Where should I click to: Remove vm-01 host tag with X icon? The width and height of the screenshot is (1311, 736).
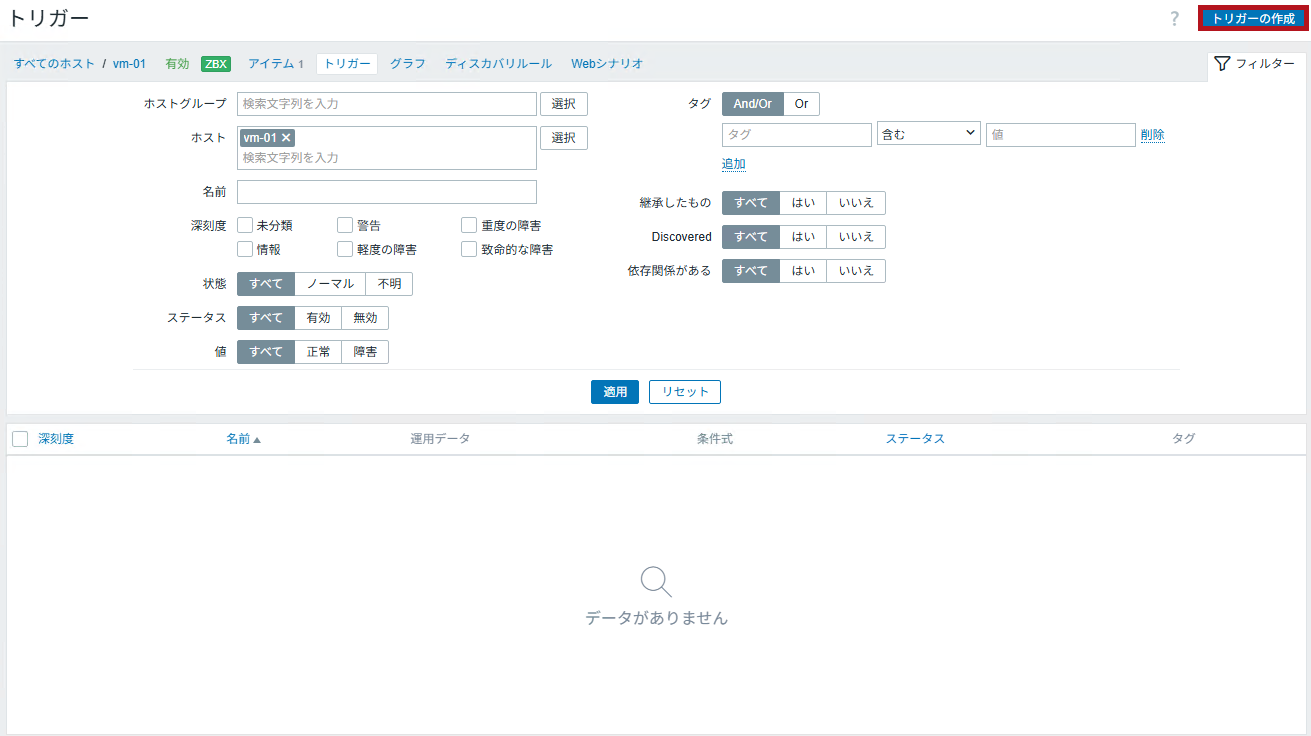click(x=286, y=138)
